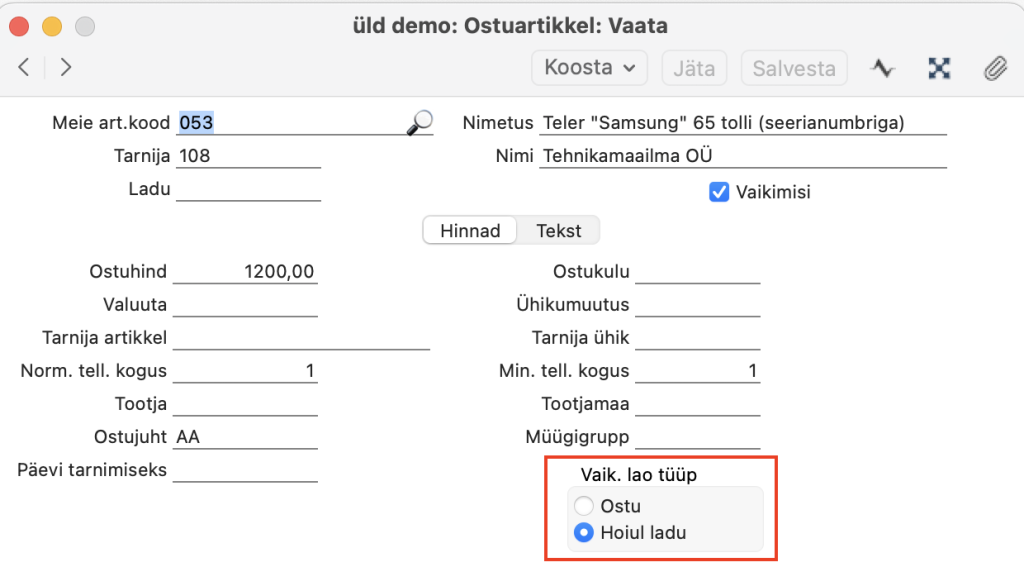Go to next record arrow

coord(66,68)
